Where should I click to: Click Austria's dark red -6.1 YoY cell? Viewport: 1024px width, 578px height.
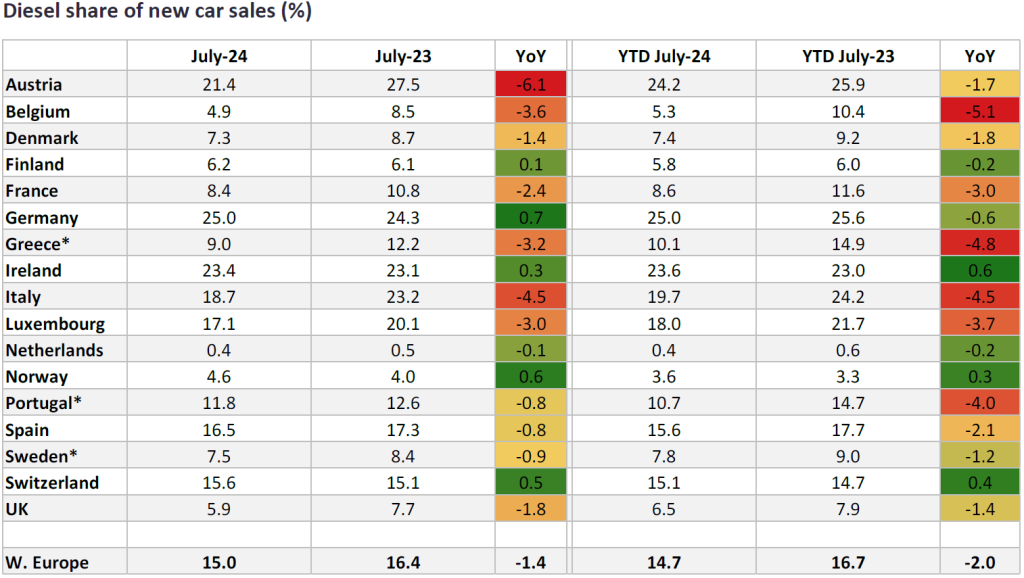tap(530, 85)
